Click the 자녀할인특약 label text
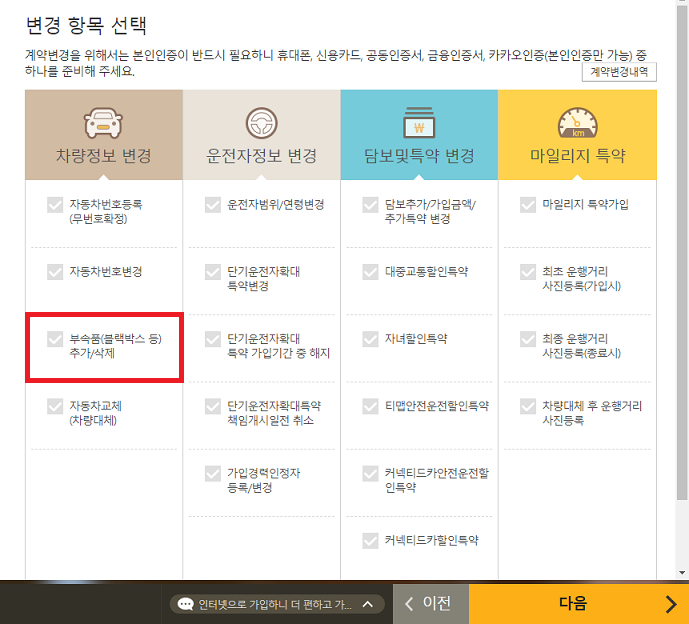Screen dimensions: 689x624 click(x=416, y=339)
